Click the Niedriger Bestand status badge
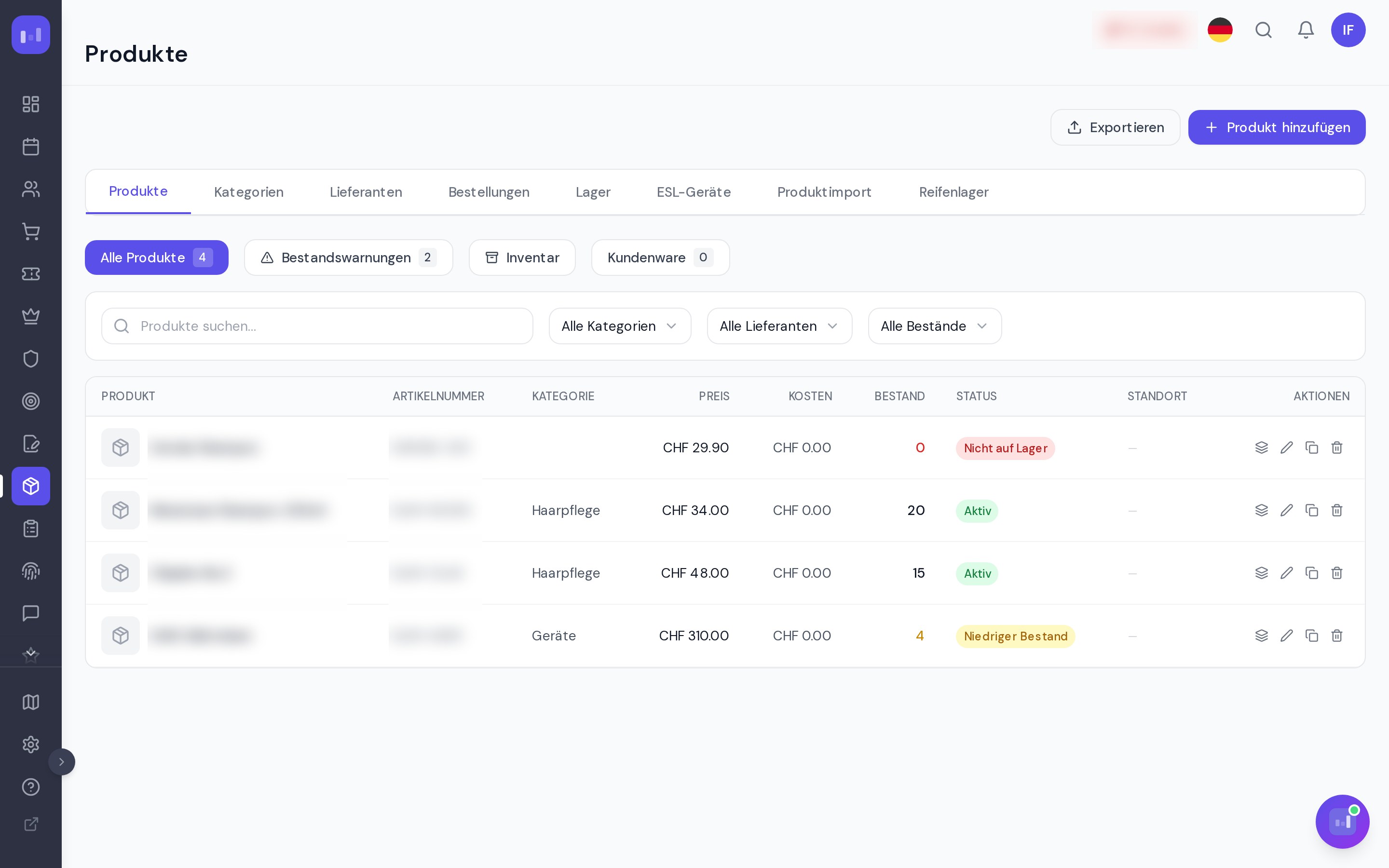Image resolution: width=1389 pixels, height=868 pixels. pos(1015,636)
